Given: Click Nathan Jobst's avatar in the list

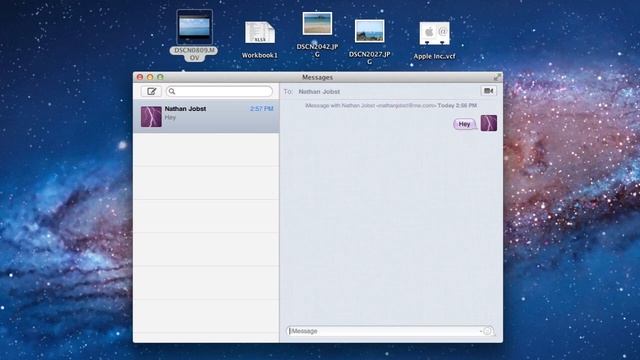Looking at the screenshot, I should pos(151,117).
